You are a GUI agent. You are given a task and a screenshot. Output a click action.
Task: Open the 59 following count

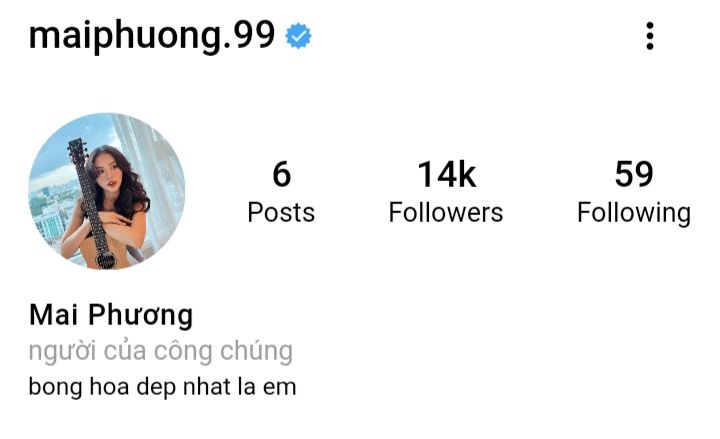tap(634, 174)
